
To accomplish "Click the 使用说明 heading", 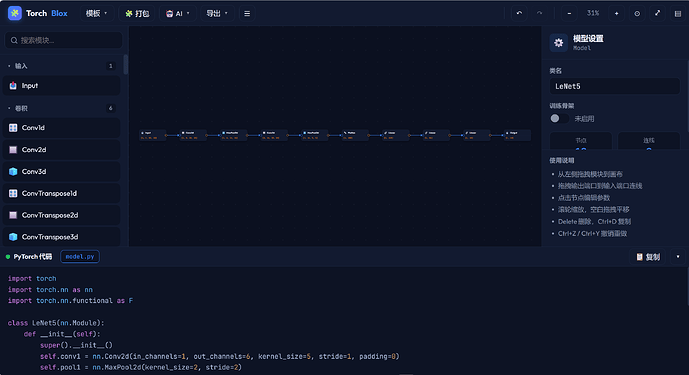I will [562, 160].
